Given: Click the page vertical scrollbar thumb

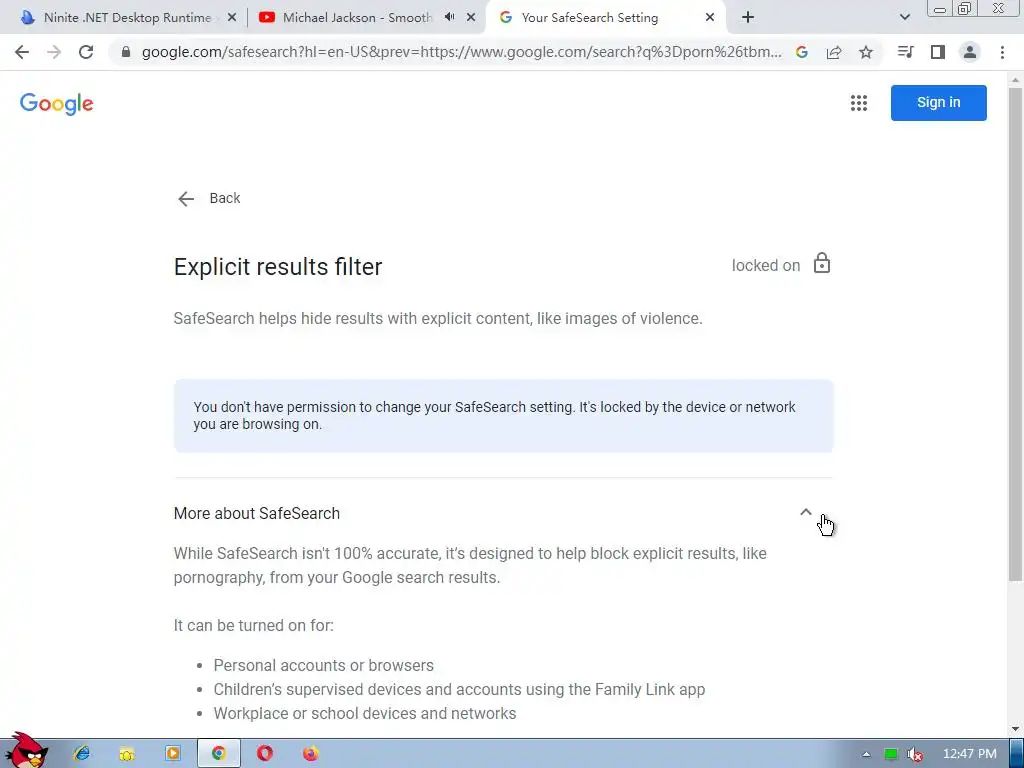Looking at the screenshot, I should pyautogui.click(x=1015, y=333).
